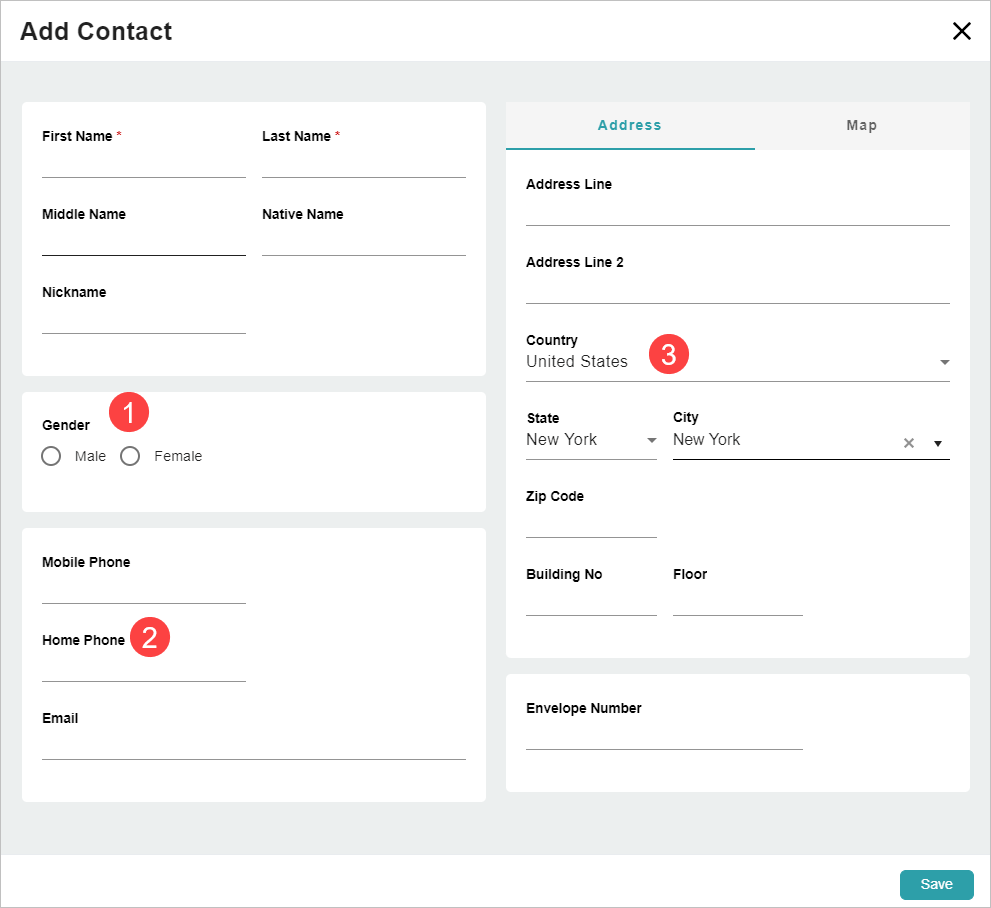The image size is (991, 908).
Task: Switch to the Address tab
Action: pyautogui.click(x=630, y=125)
